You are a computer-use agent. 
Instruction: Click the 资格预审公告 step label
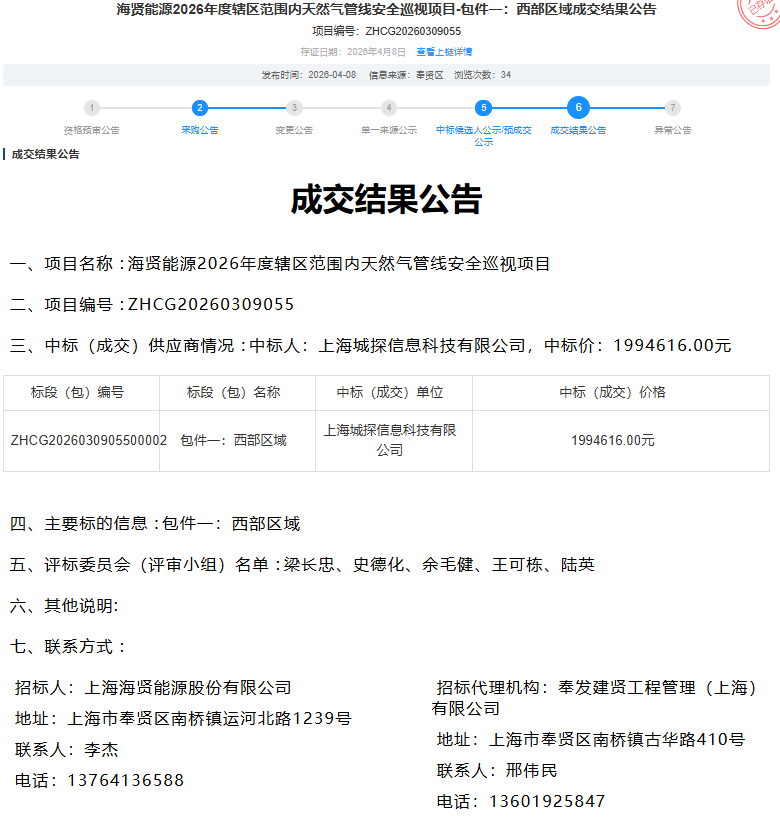tap(92, 130)
